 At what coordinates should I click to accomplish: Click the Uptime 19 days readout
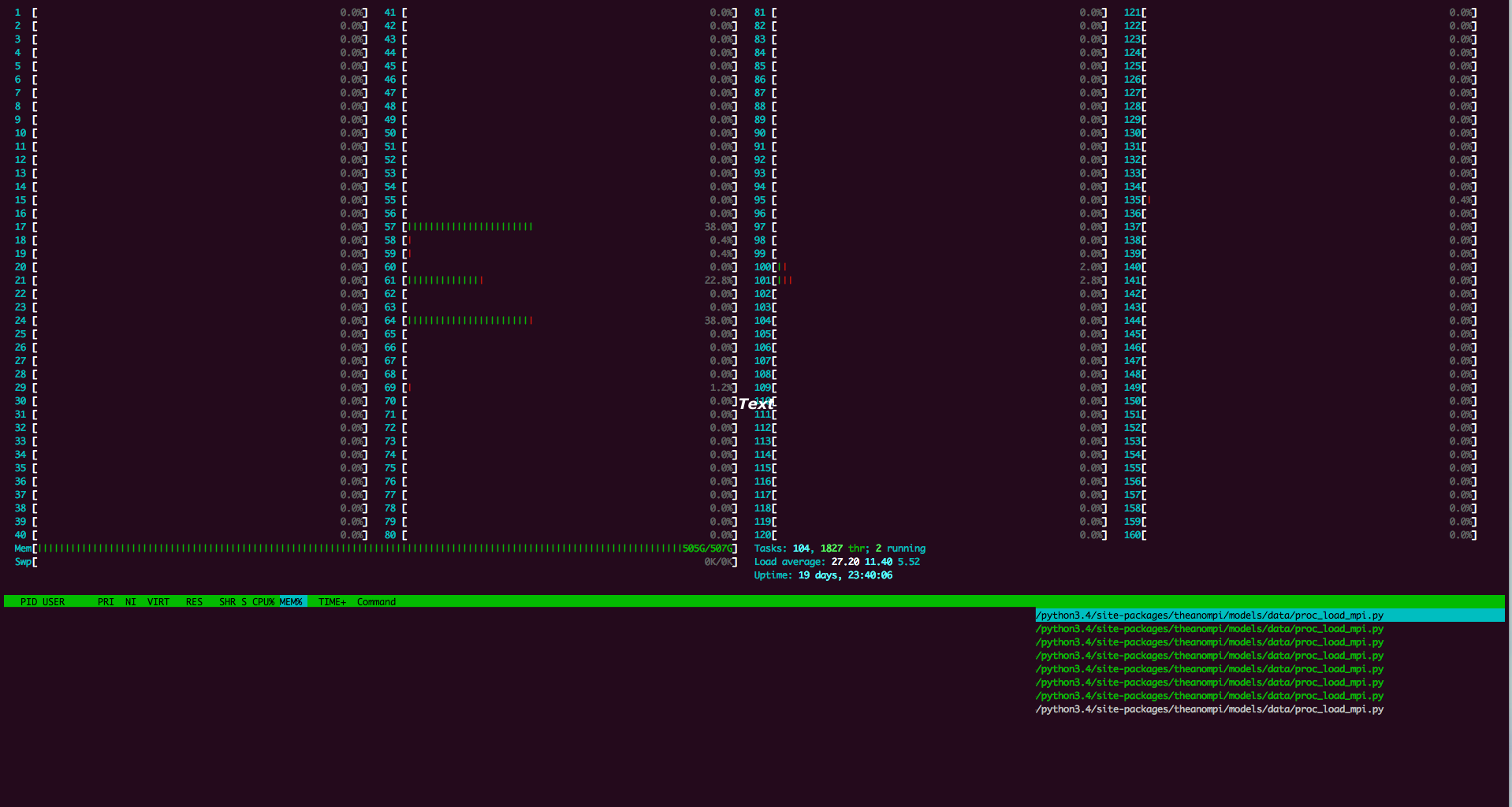click(823, 575)
